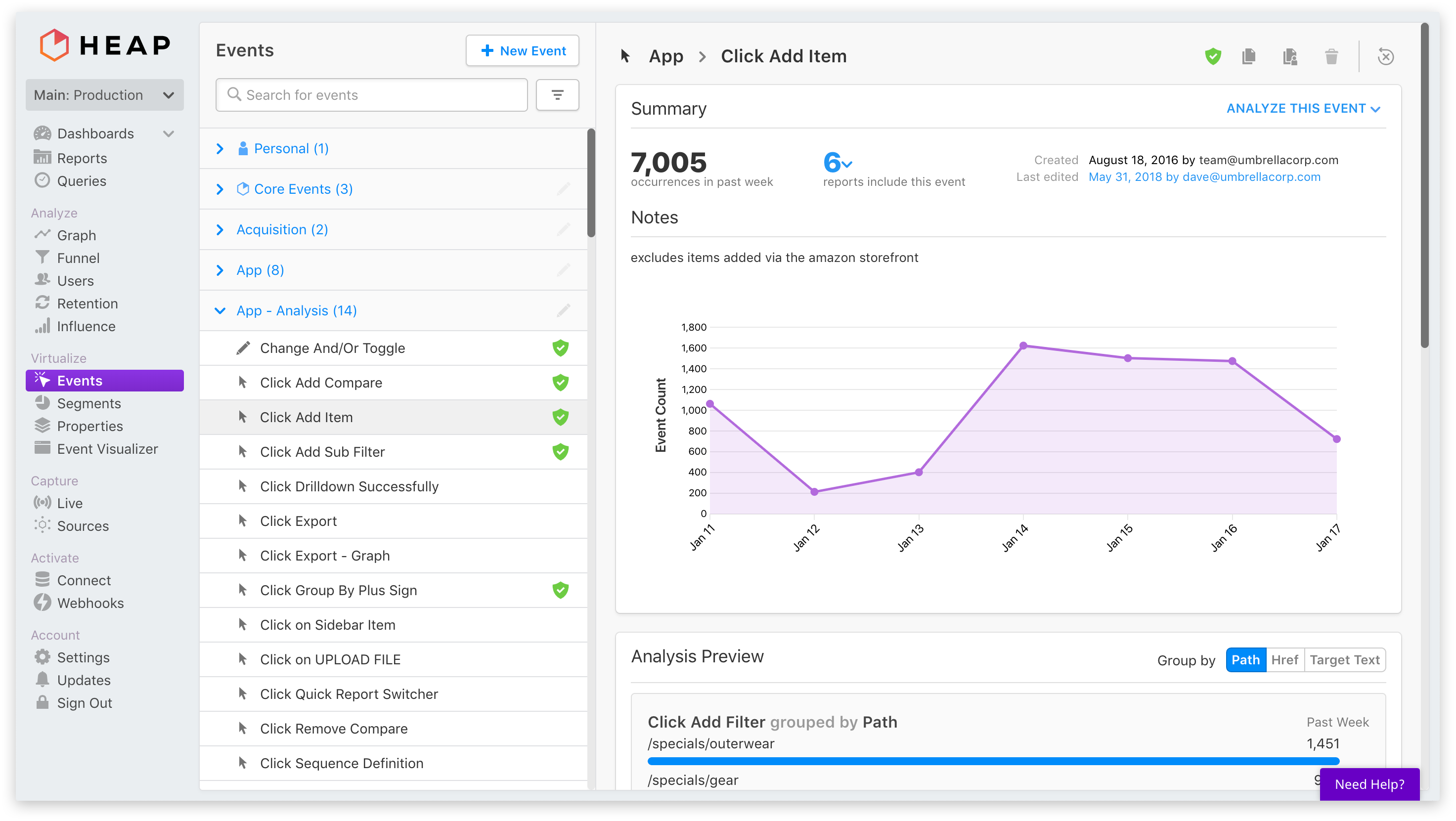
Task: Go to Segments in sidebar
Action: [88, 403]
